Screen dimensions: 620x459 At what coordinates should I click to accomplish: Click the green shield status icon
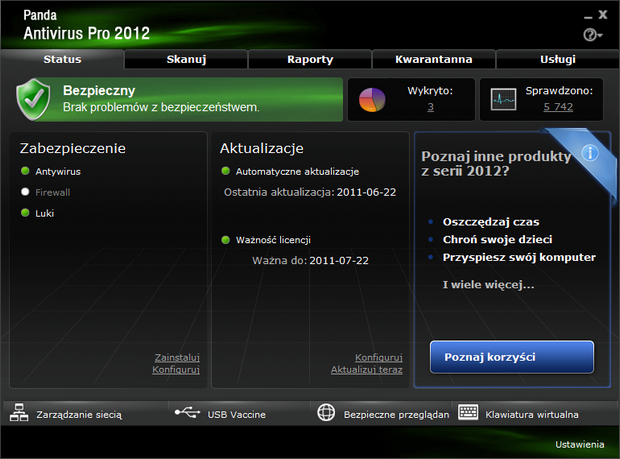(x=35, y=98)
